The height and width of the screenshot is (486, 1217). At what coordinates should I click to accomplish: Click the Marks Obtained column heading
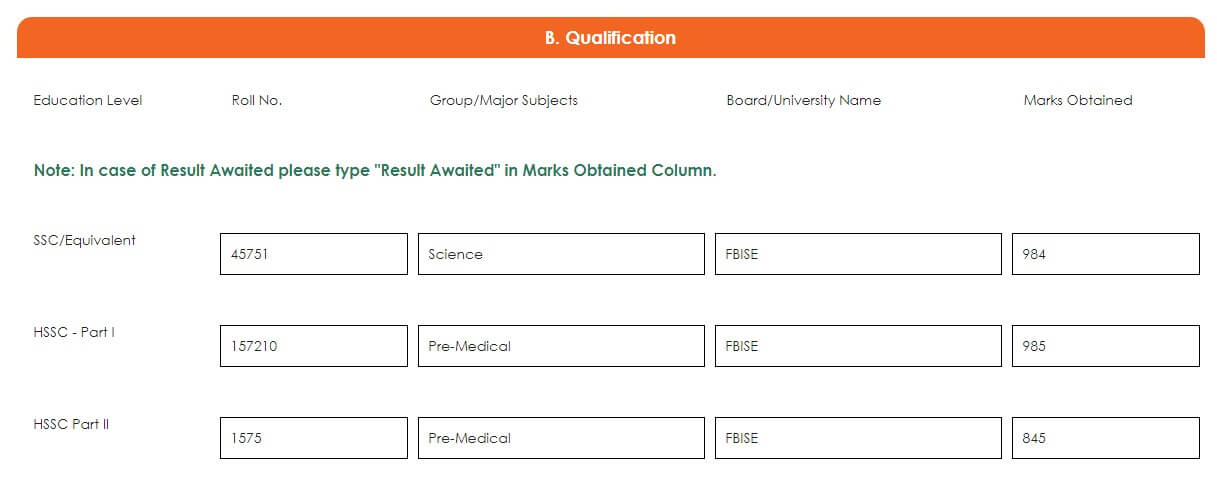[x=1077, y=100]
